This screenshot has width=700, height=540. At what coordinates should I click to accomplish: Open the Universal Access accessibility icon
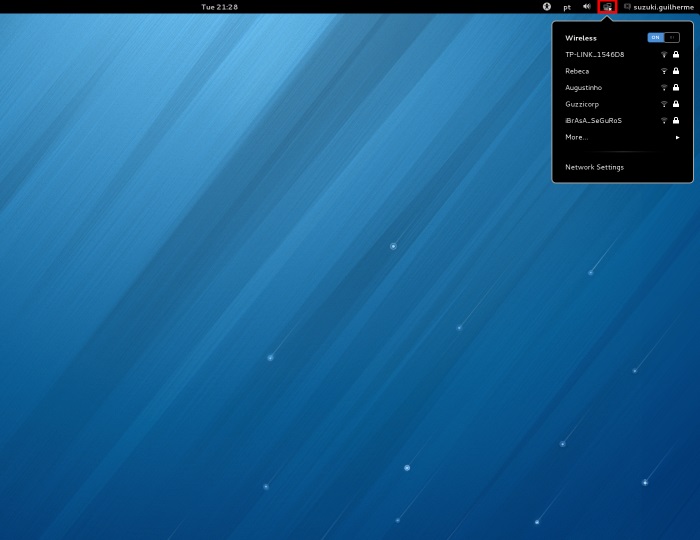(547, 7)
